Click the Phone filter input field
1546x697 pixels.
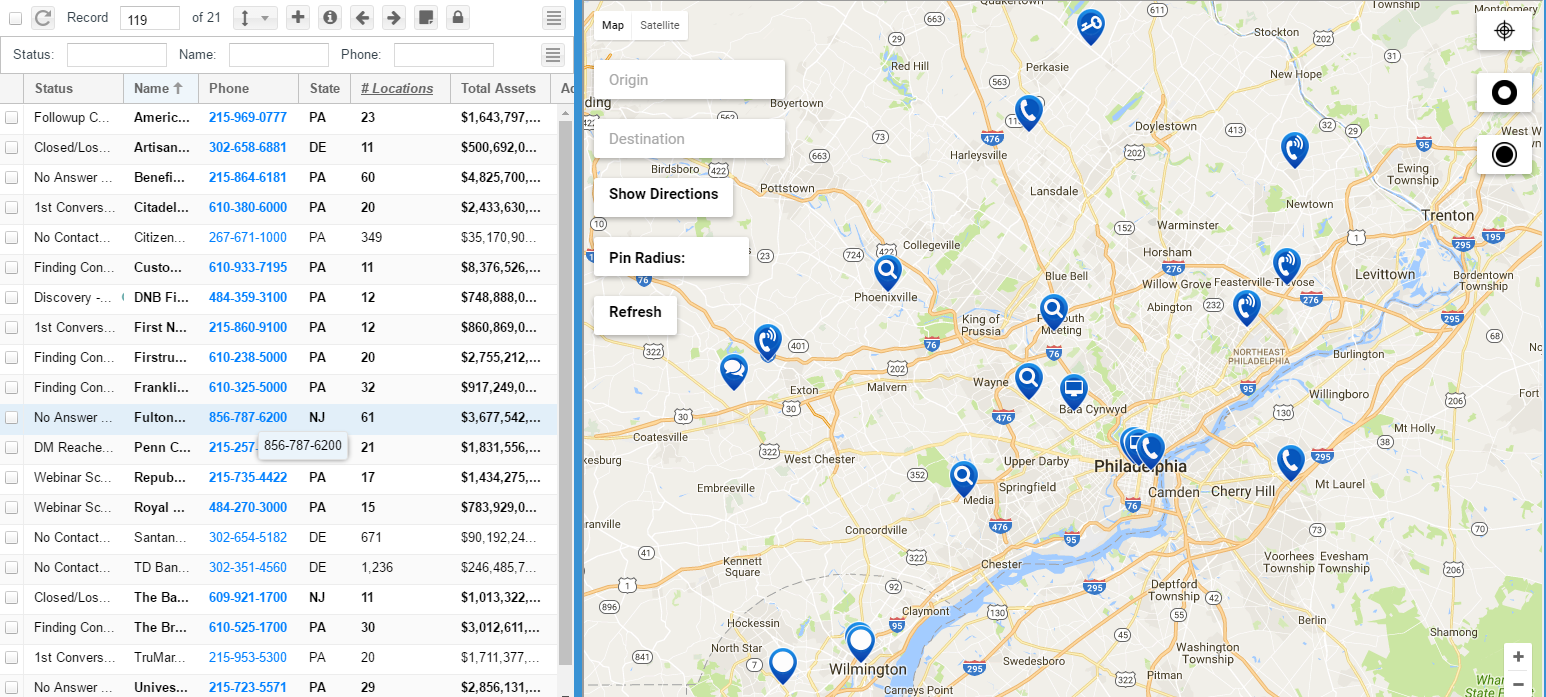tap(444, 55)
